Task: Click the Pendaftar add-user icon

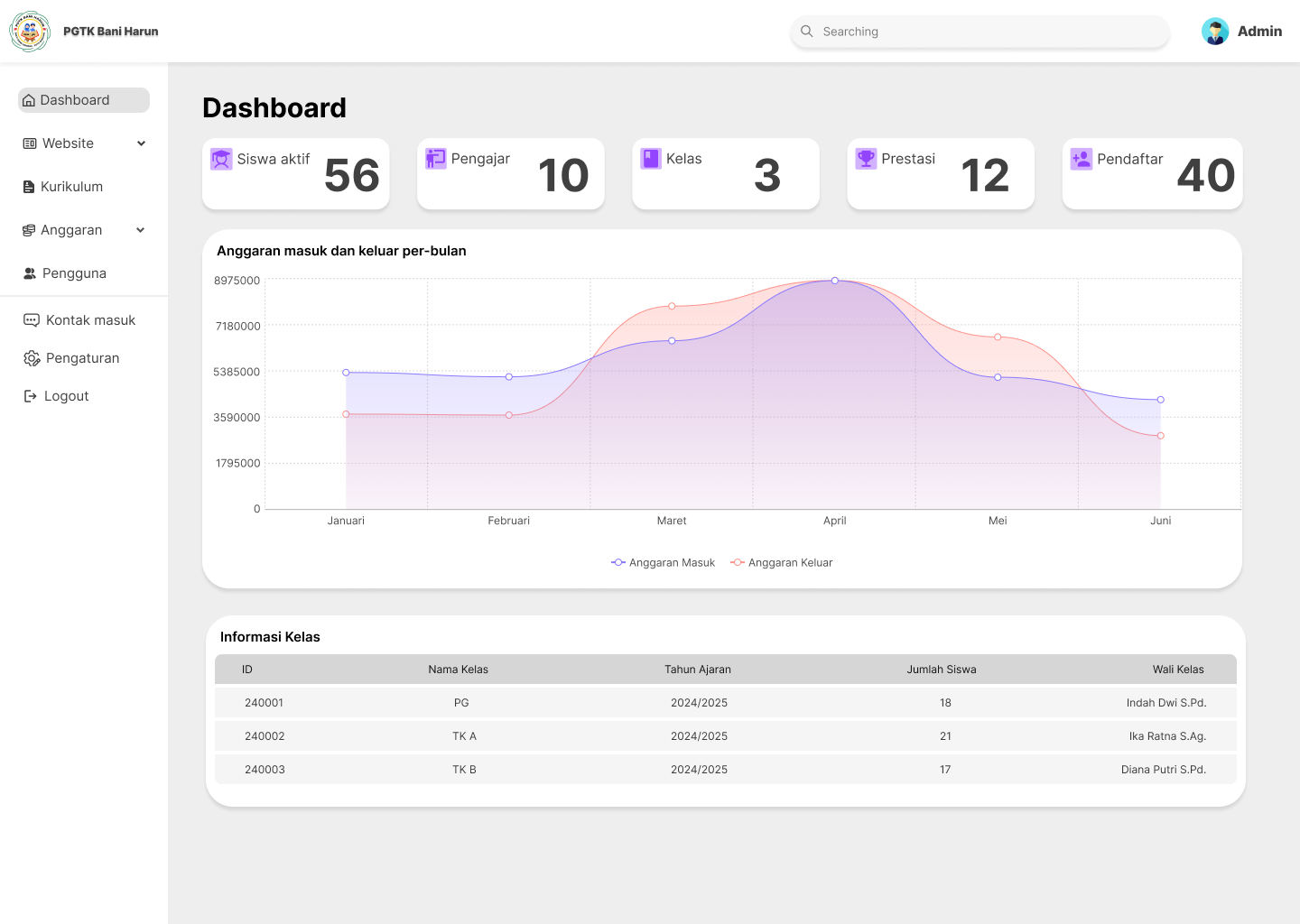Action: [x=1081, y=159]
